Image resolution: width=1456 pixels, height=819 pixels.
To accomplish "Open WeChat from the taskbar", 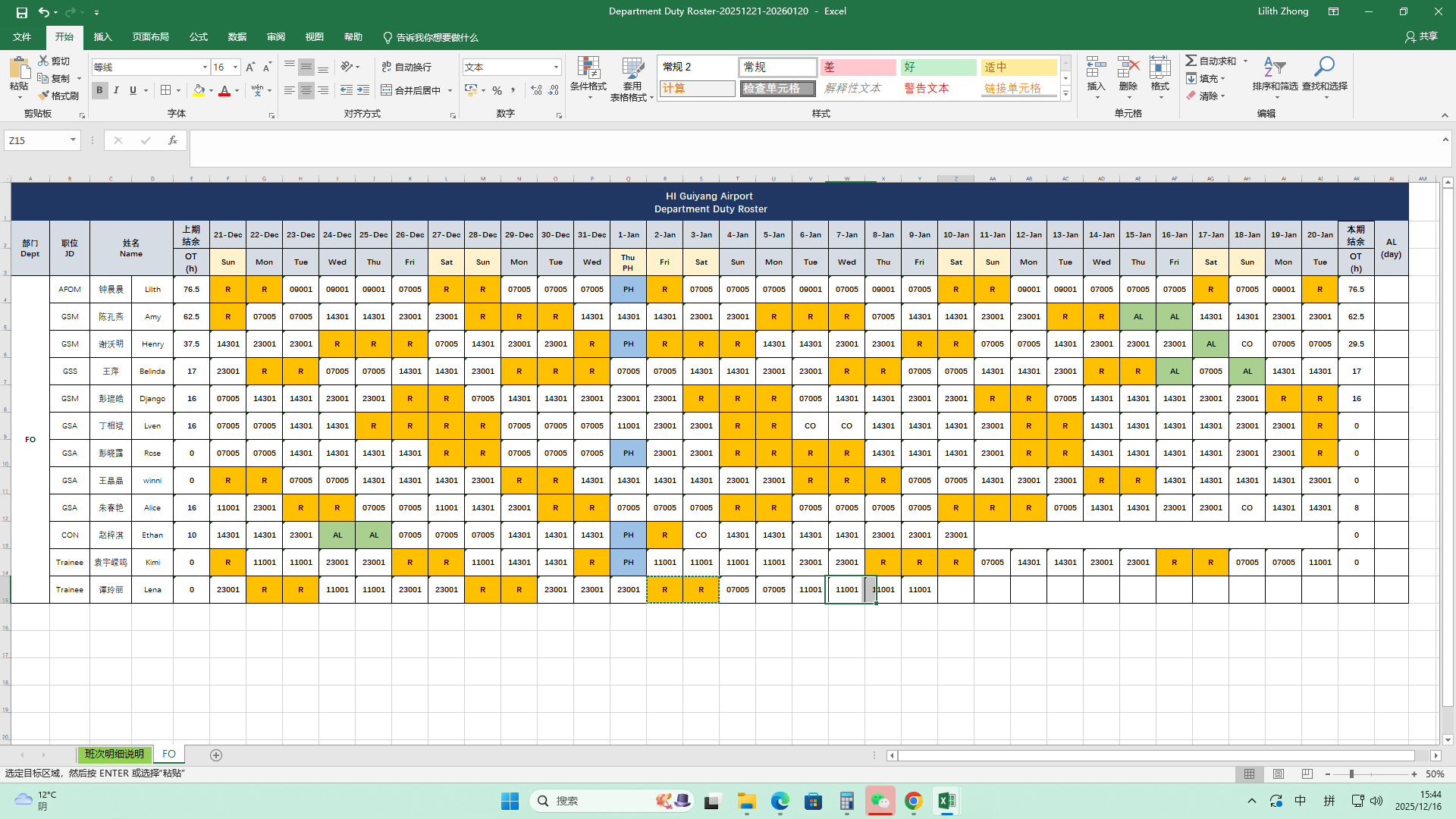I will [880, 801].
